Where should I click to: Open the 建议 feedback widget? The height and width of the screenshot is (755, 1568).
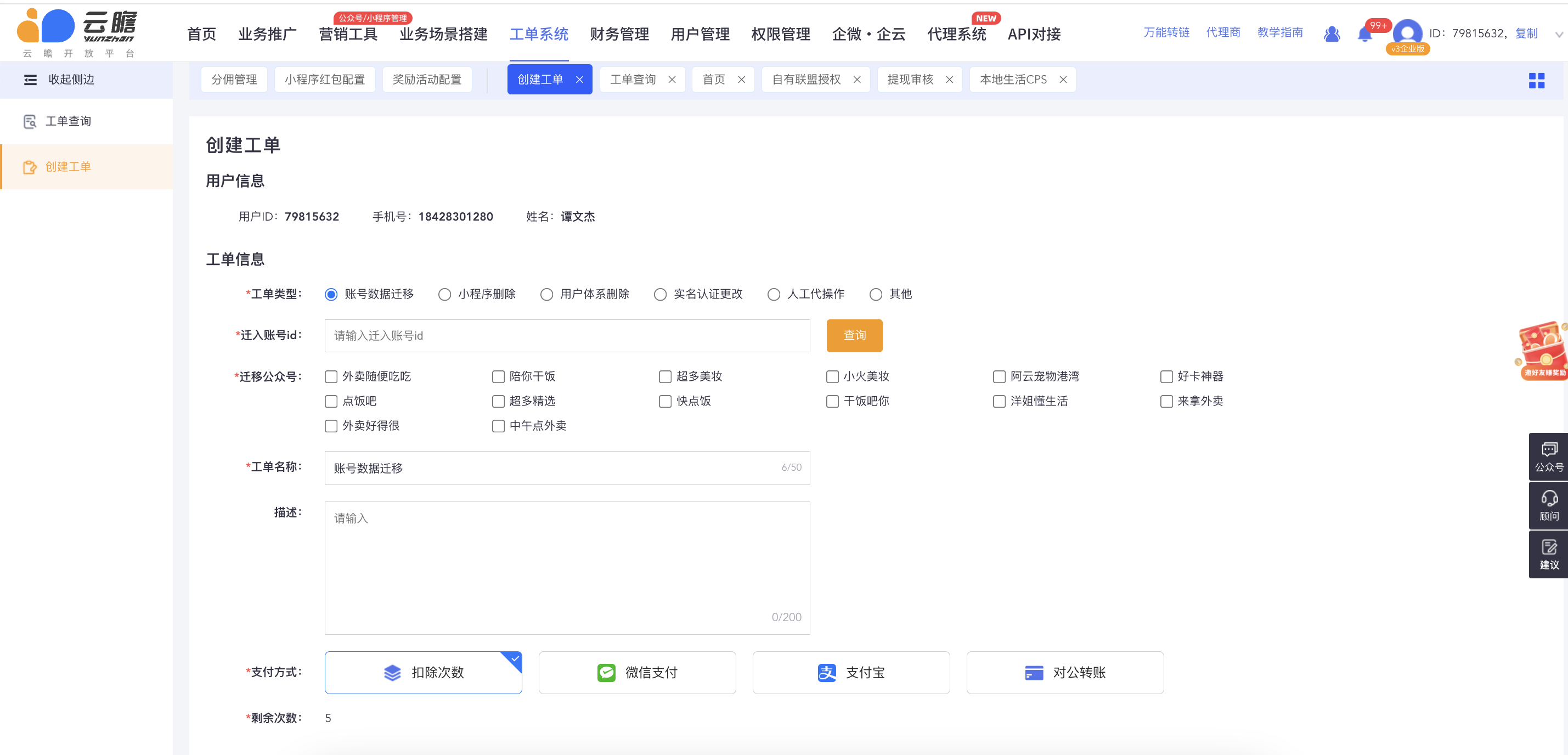coord(1548,555)
